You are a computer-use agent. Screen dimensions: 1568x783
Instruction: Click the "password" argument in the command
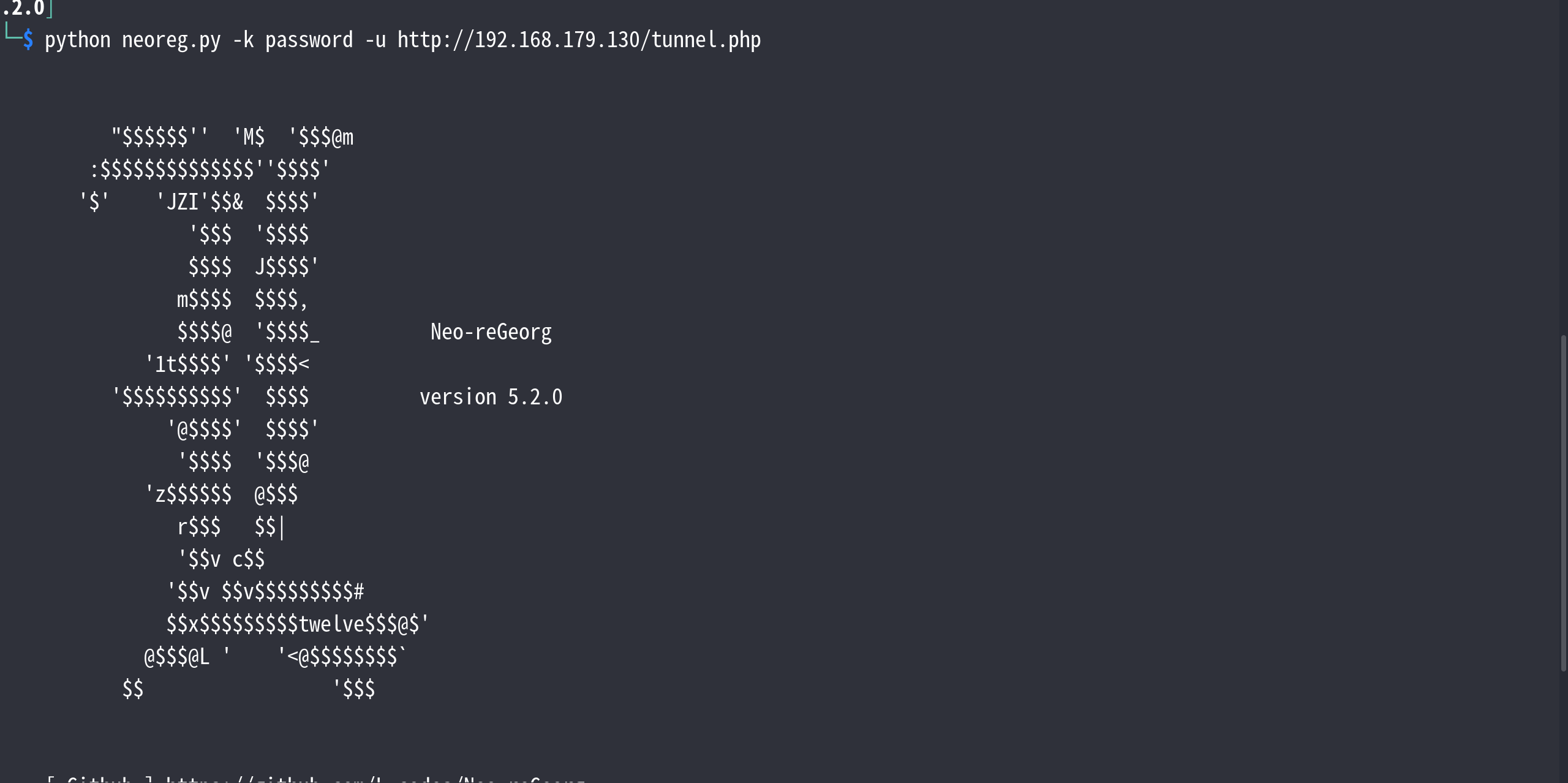coord(309,40)
